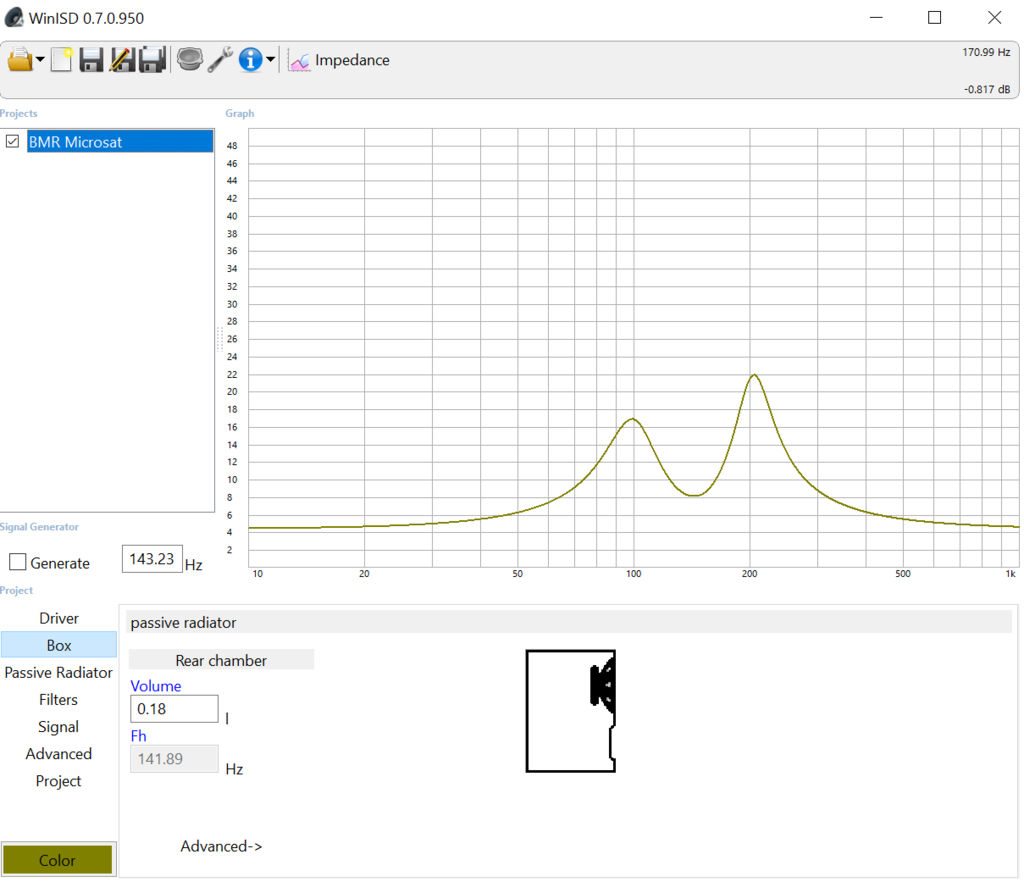Click the Projects section label
The image size is (1024, 882).
(x=19, y=113)
